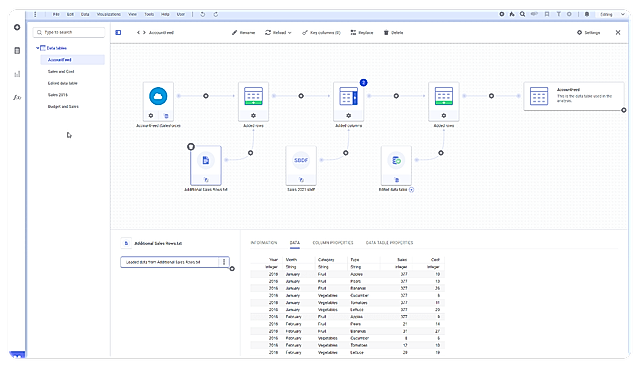Select AccountFeed in the data tables list
Screen dimensions: 640x368
point(73,60)
